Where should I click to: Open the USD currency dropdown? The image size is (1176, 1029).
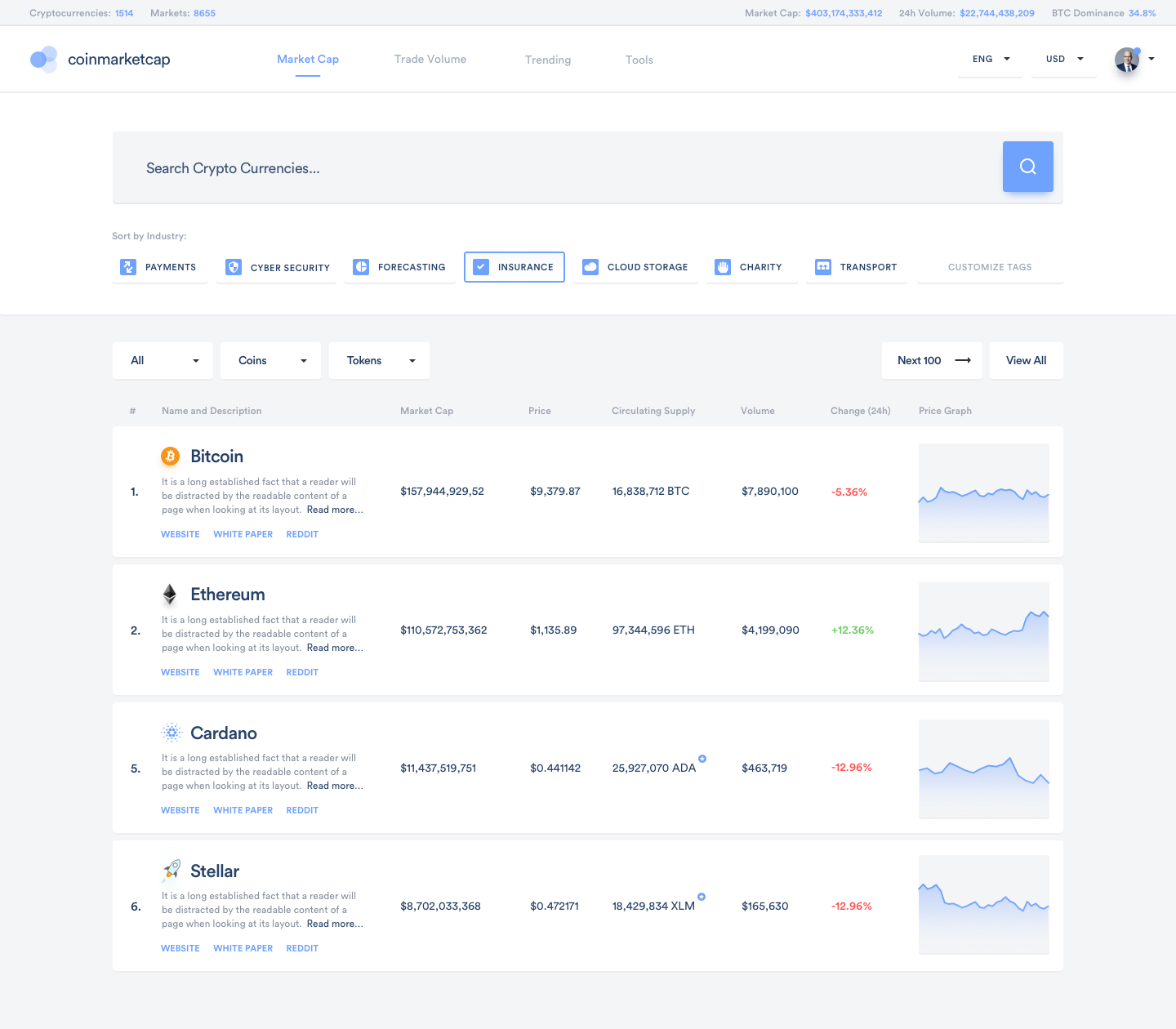click(x=1064, y=59)
